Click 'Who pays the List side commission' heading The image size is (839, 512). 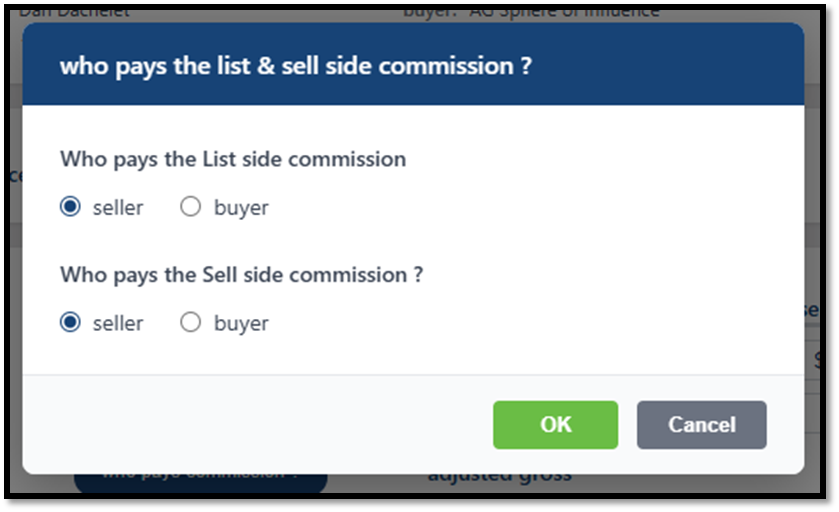coord(233,159)
